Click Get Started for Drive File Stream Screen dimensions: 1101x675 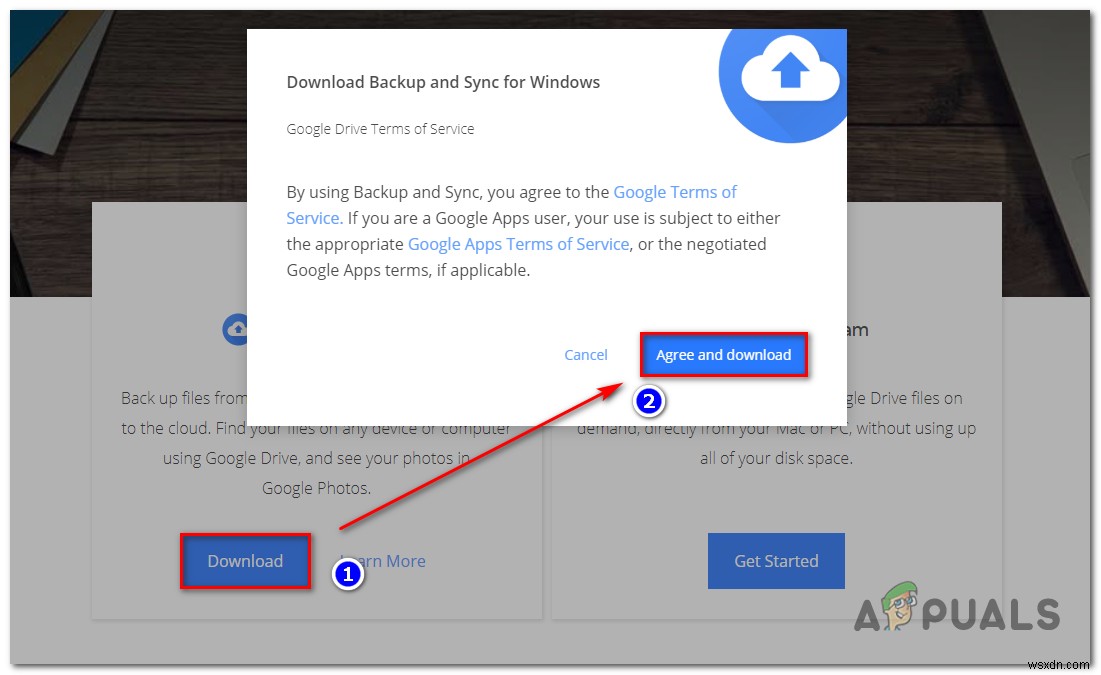776,561
